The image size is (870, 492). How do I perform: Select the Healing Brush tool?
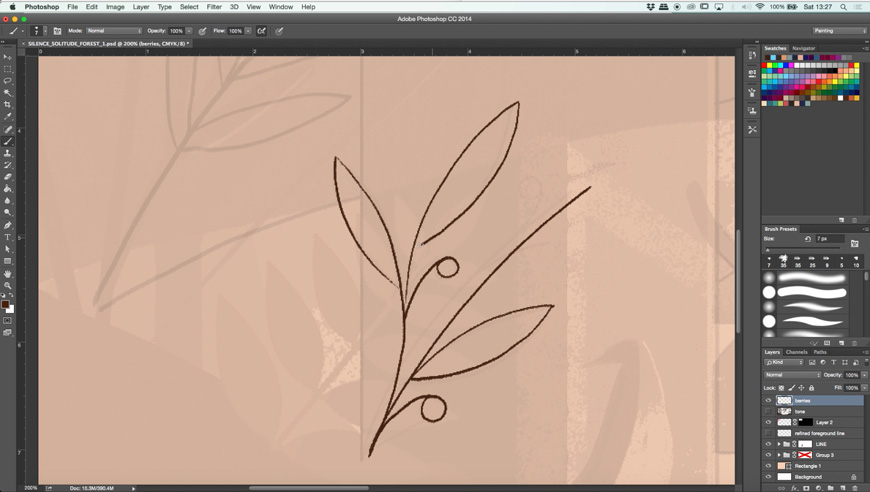(x=7, y=130)
